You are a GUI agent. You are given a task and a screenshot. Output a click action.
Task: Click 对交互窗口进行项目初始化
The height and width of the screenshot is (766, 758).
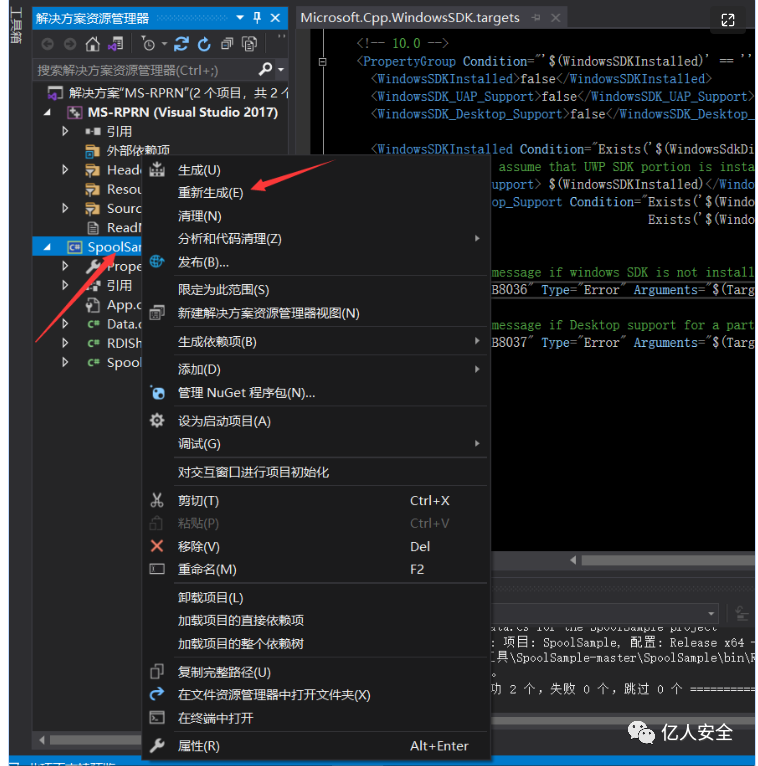(316, 472)
